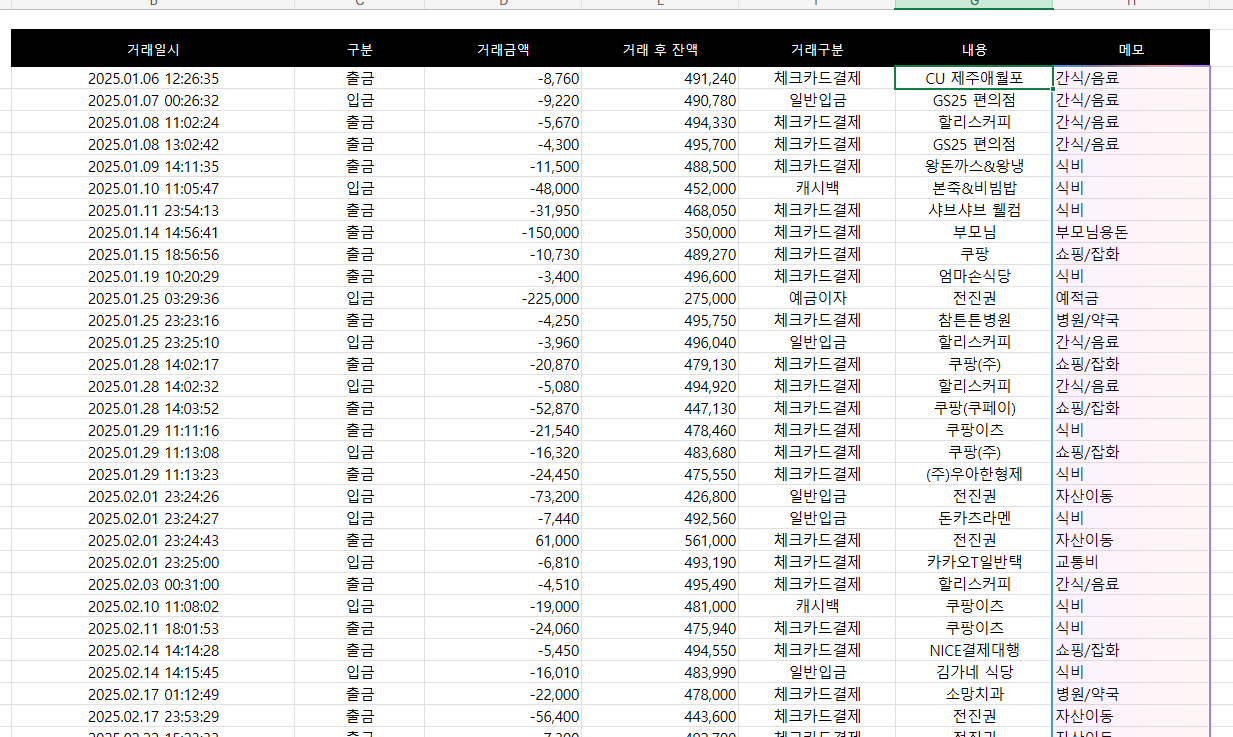The image size is (1233, 737).
Task: Select the 엄마손식당 cell
Action: click(974, 276)
